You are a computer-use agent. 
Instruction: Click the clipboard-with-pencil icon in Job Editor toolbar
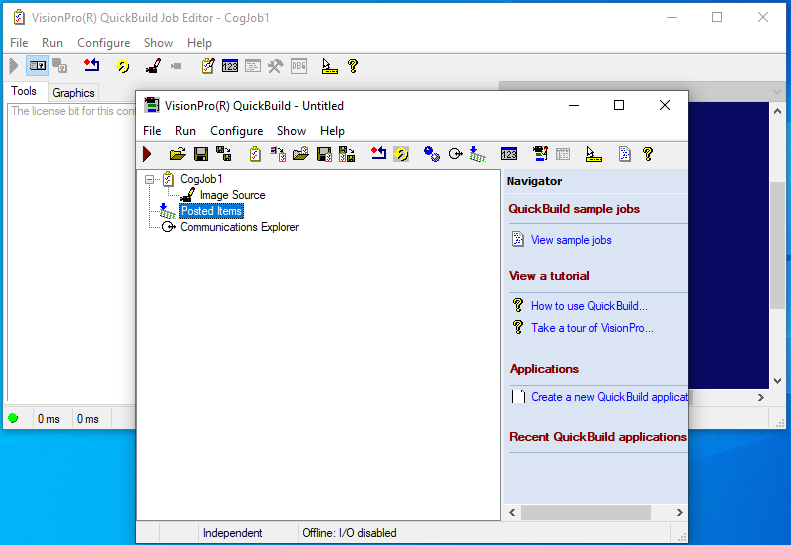coord(208,66)
